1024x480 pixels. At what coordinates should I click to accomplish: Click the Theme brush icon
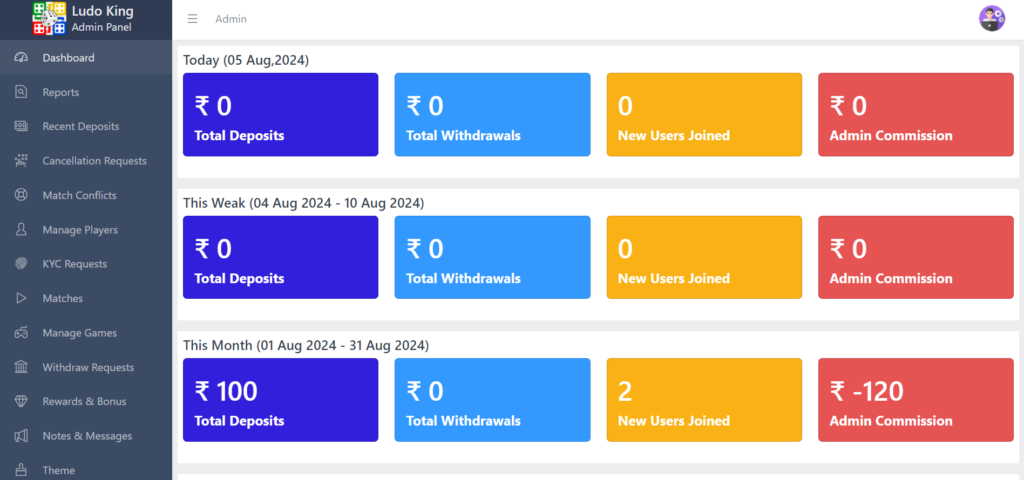pos(21,470)
